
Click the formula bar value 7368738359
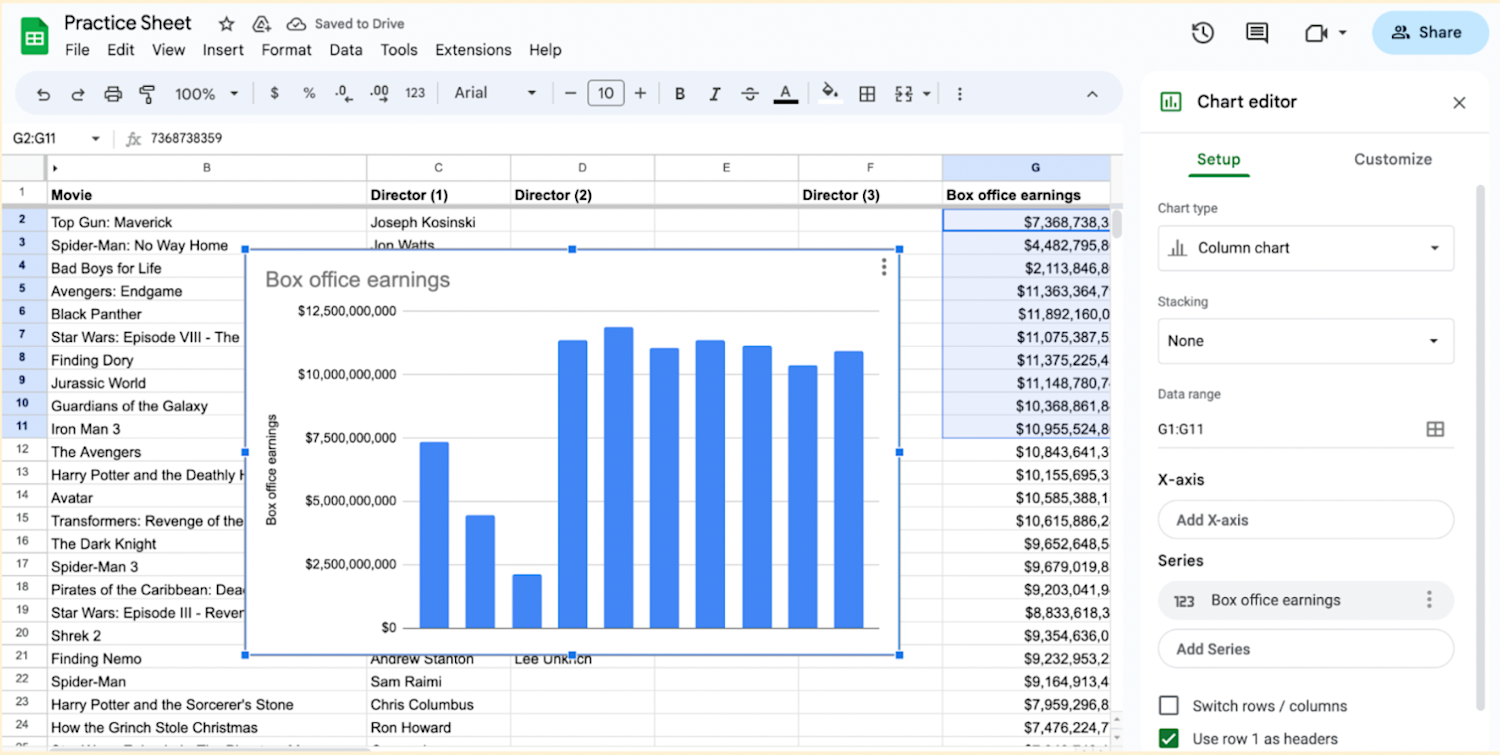click(x=187, y=139)
